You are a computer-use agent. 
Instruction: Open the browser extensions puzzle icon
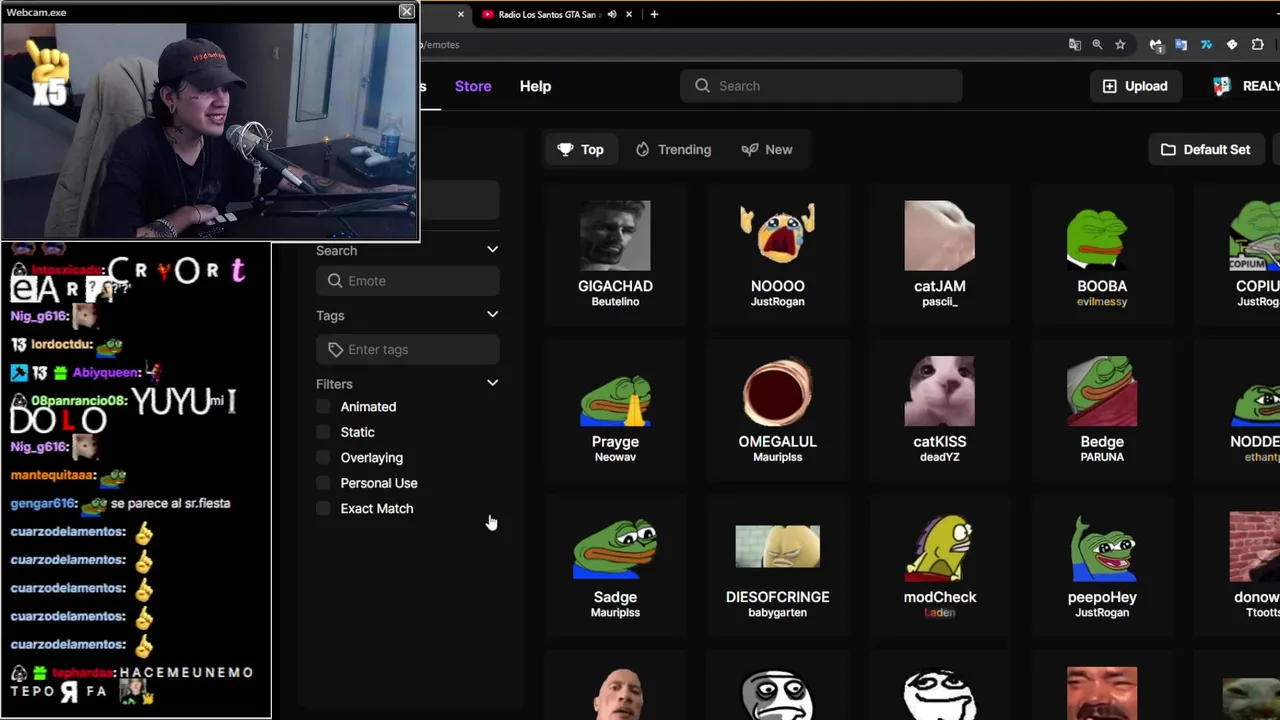point(1258,44)
